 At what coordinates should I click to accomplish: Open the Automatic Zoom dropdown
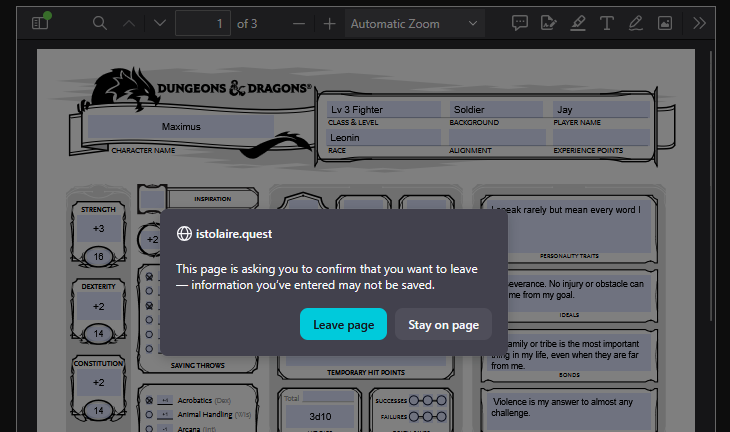tap(414, 23)
